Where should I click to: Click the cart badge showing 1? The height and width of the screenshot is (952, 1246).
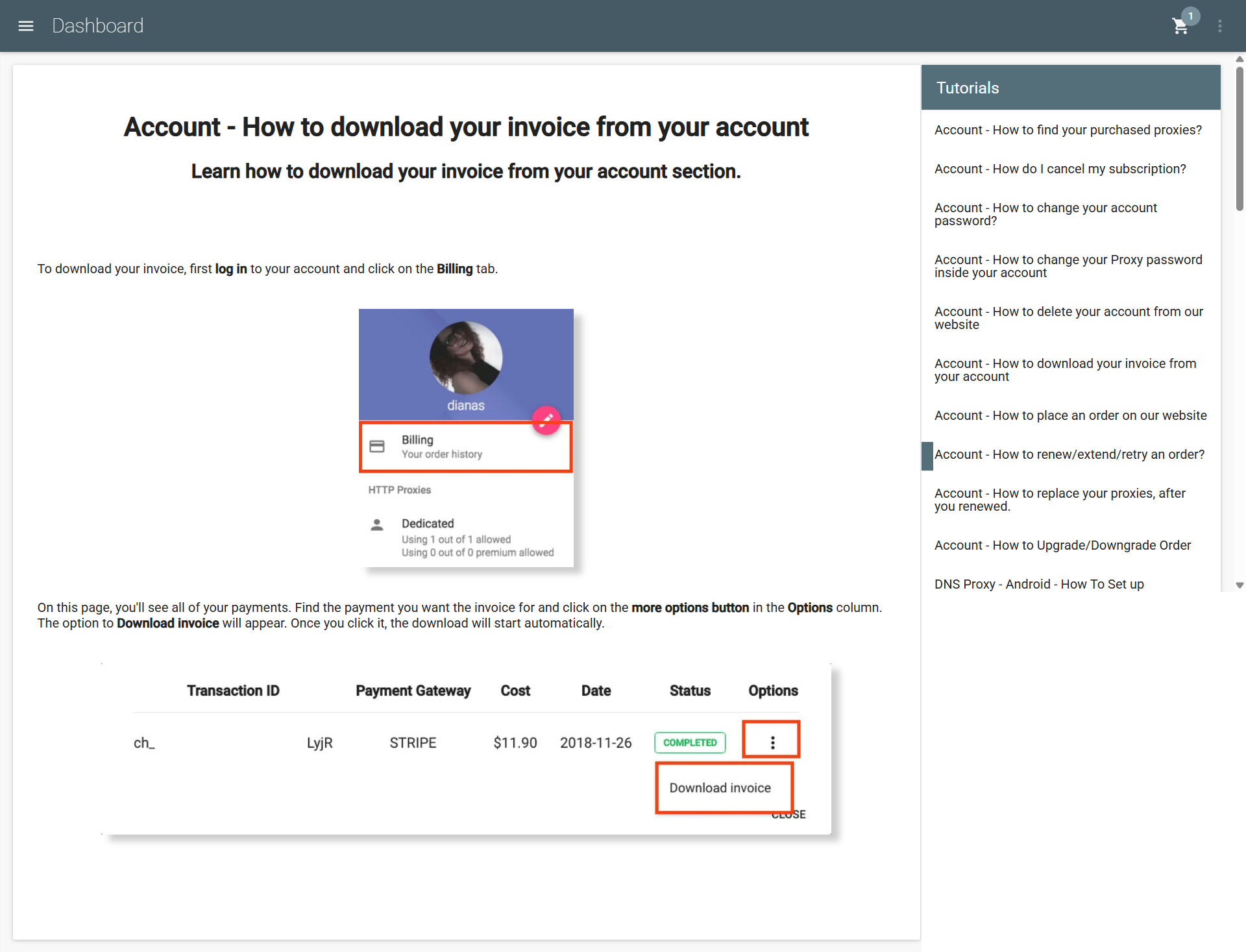1191,16
